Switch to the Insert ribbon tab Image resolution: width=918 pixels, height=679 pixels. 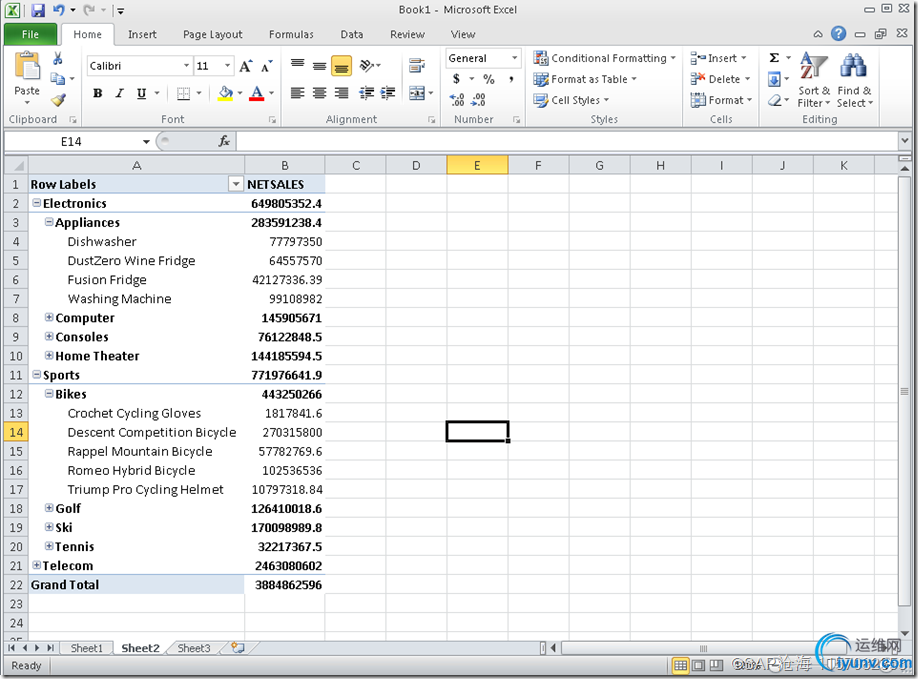point(142,35)
